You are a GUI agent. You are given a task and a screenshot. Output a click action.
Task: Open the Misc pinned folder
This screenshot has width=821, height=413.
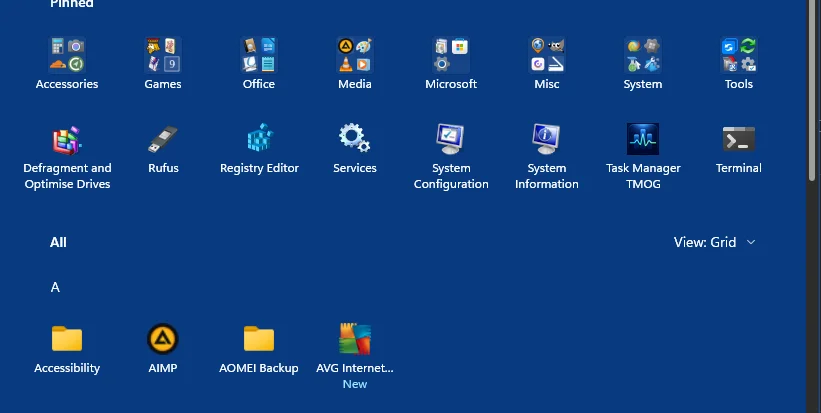547,64
